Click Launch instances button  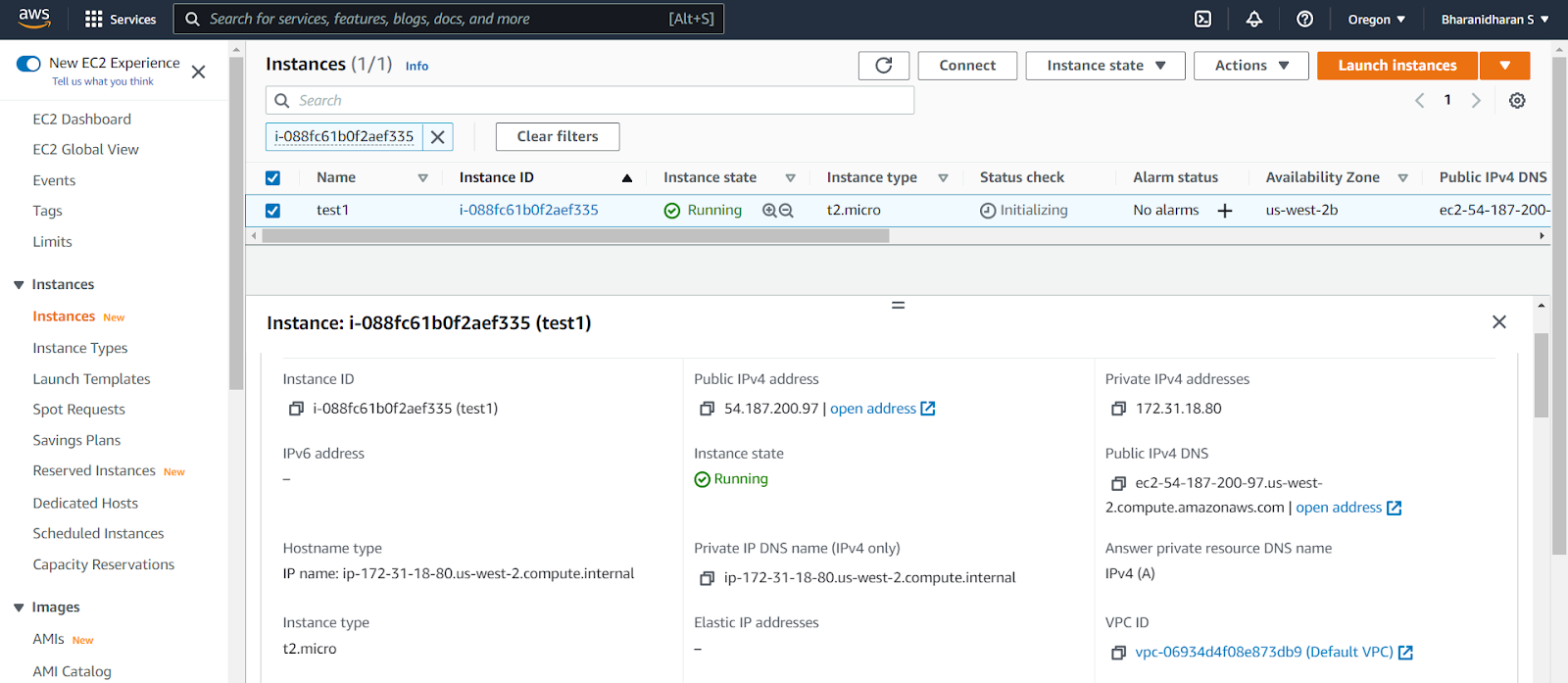pos(1397,66)
